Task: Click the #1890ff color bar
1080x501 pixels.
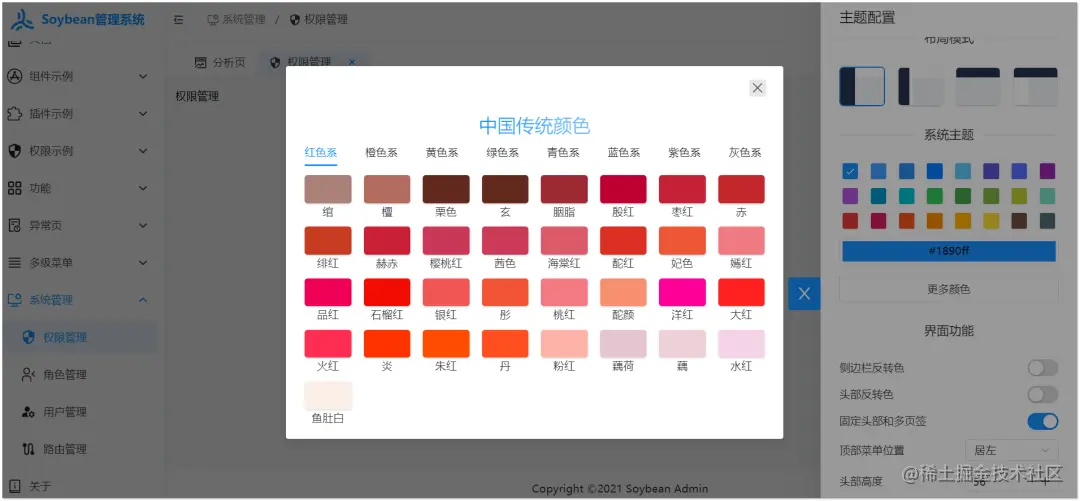Action: pyautogui.click(x=948, y=251)
